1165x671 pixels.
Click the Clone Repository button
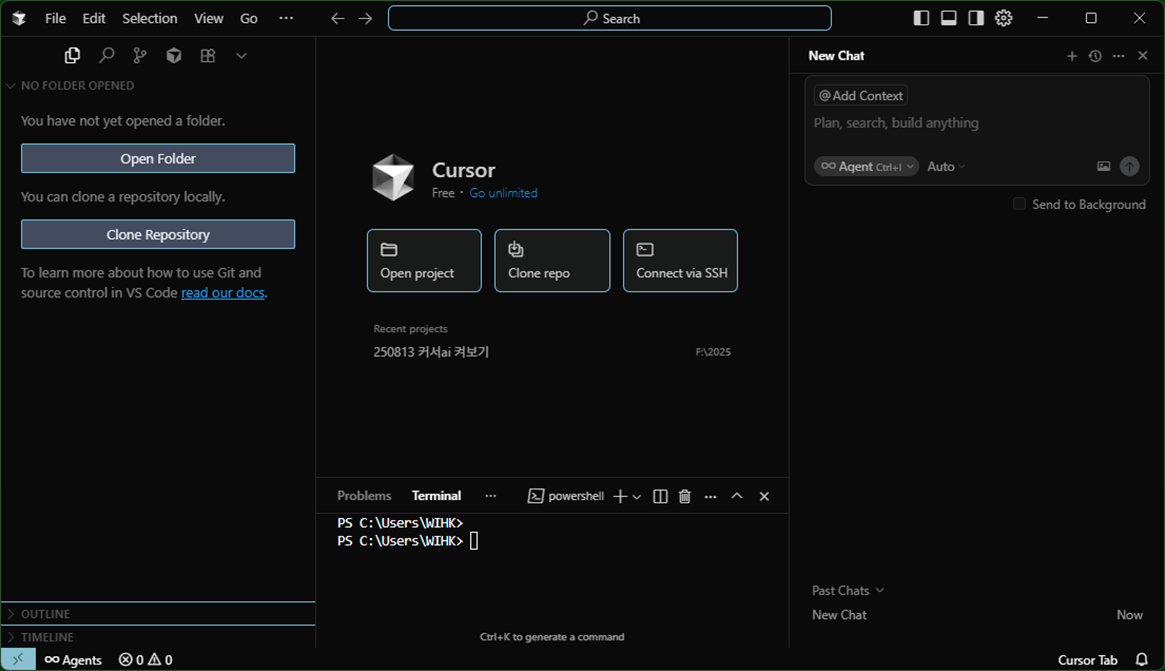click(x=158, y=234)
